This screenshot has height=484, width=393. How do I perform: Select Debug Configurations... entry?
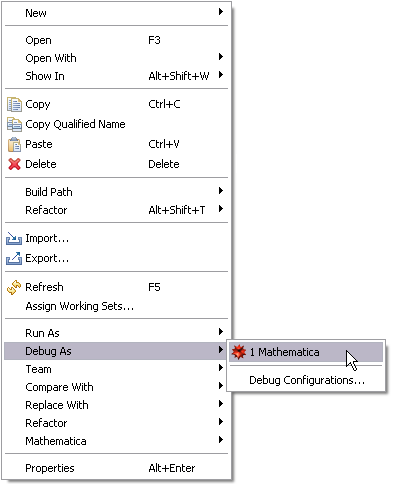coord(306,380)
